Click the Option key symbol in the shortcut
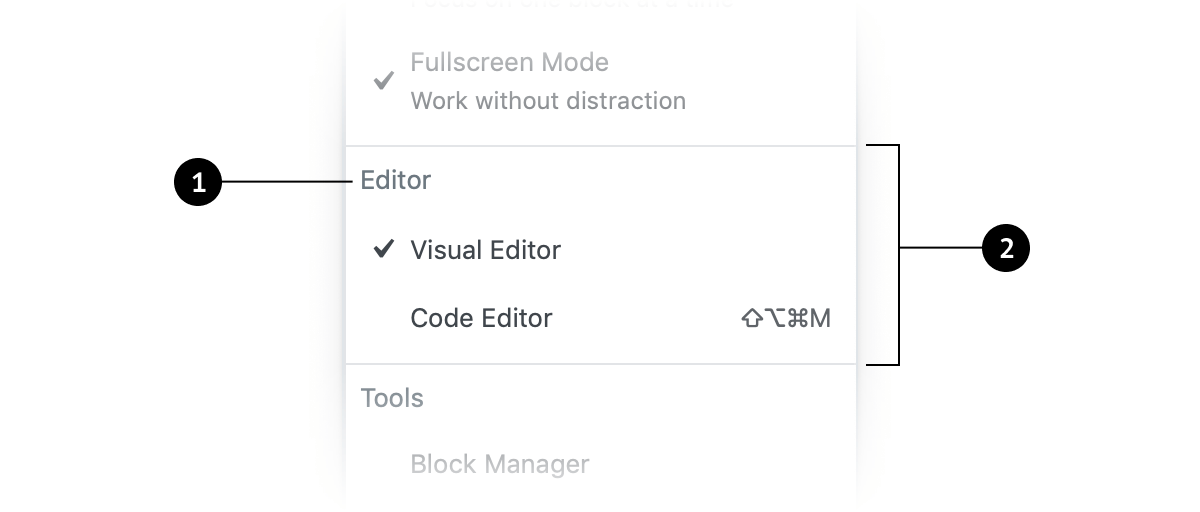 tap(773, 319)
